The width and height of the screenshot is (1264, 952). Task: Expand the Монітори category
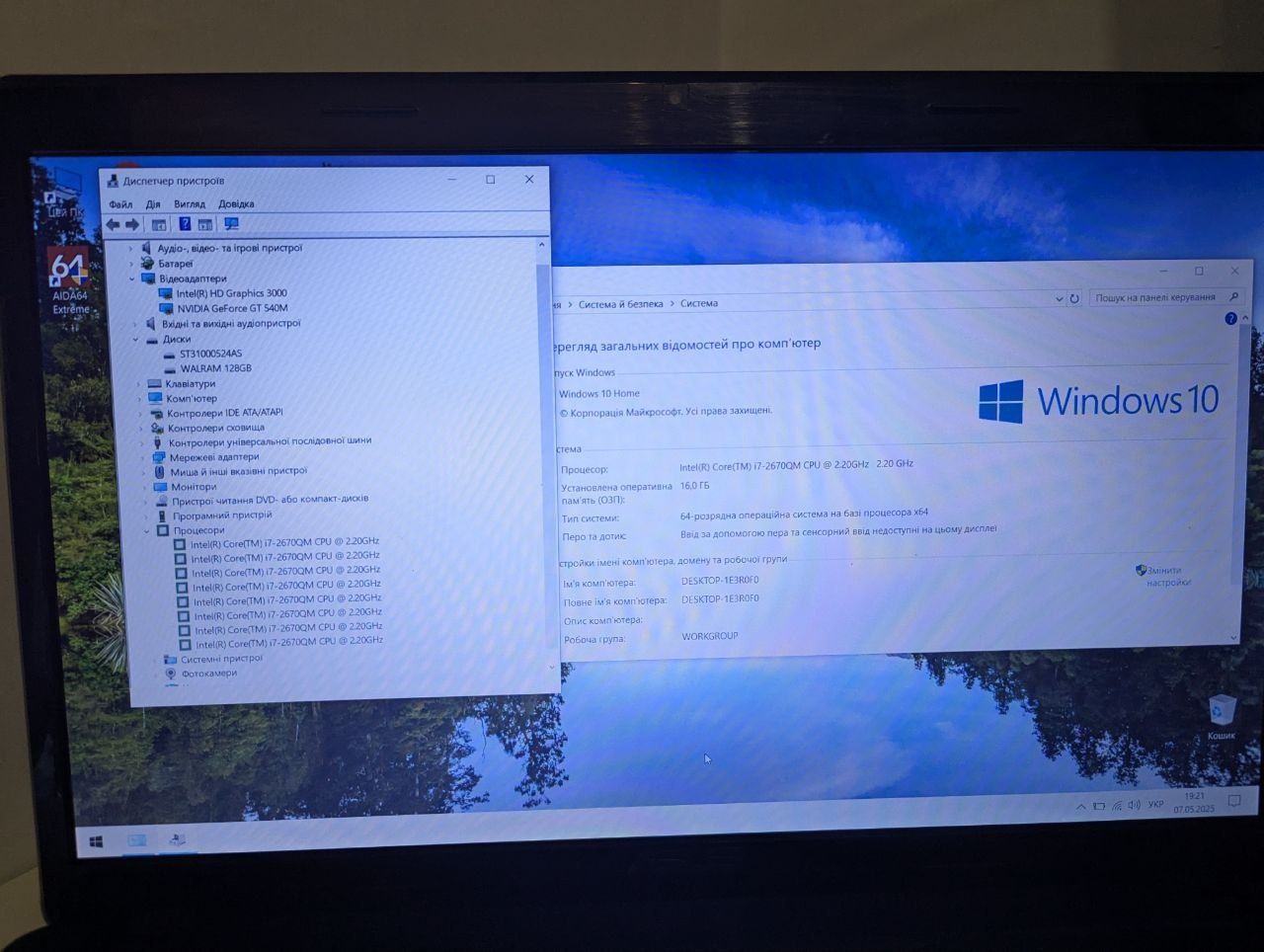point(144,487)
